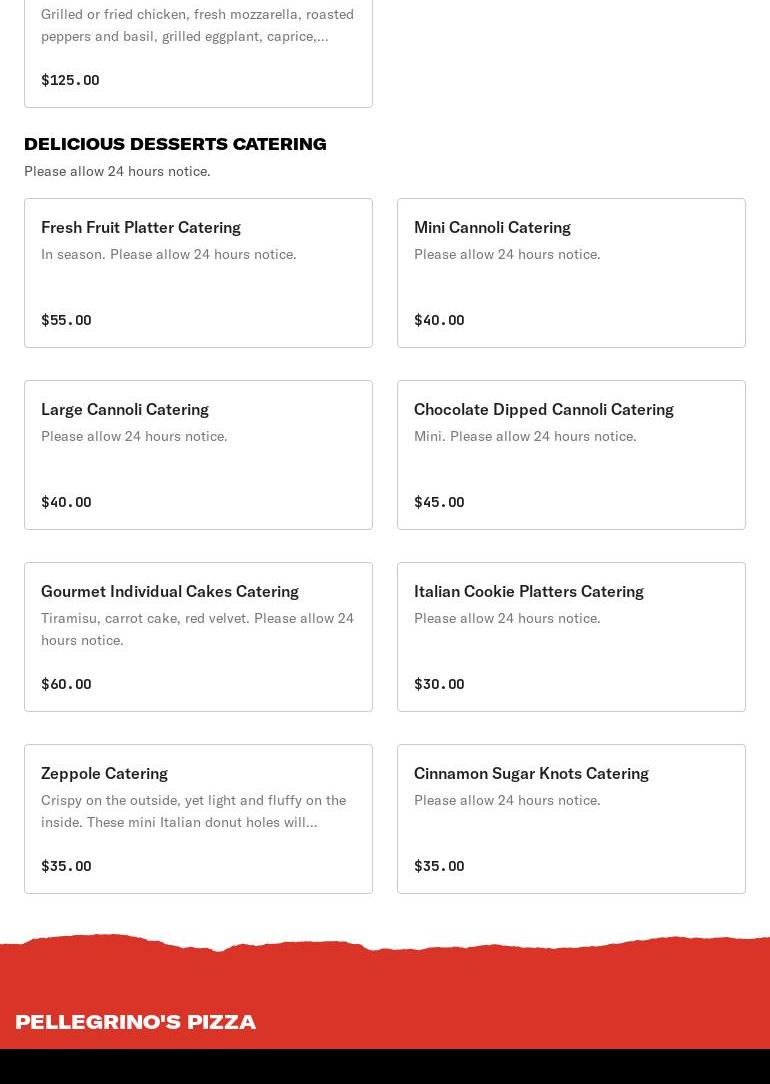Click the $55.00 fruit platter price
Image resolution: width=770 pixels, height=1084 pixels.
(x=66, y=320)
